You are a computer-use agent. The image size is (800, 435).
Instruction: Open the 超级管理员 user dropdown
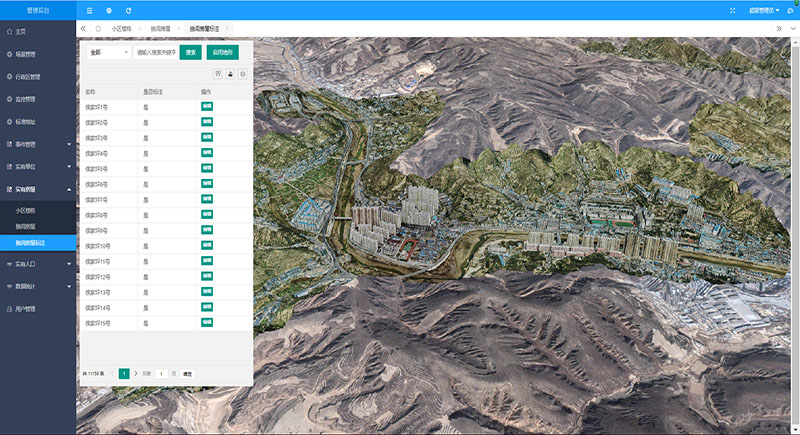(x=764, y=11)
